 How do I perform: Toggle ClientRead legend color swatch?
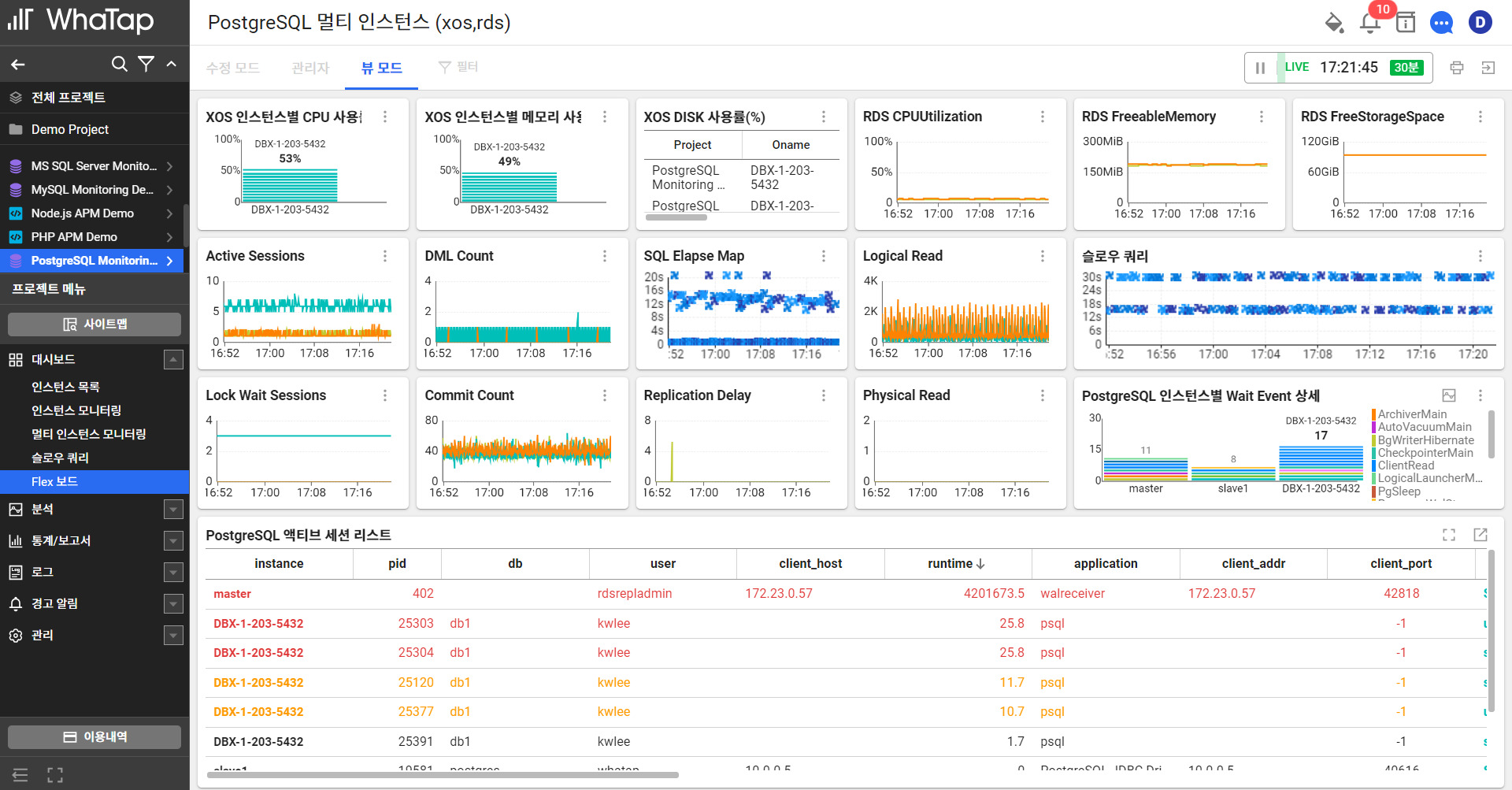(x=1373, y=465)
